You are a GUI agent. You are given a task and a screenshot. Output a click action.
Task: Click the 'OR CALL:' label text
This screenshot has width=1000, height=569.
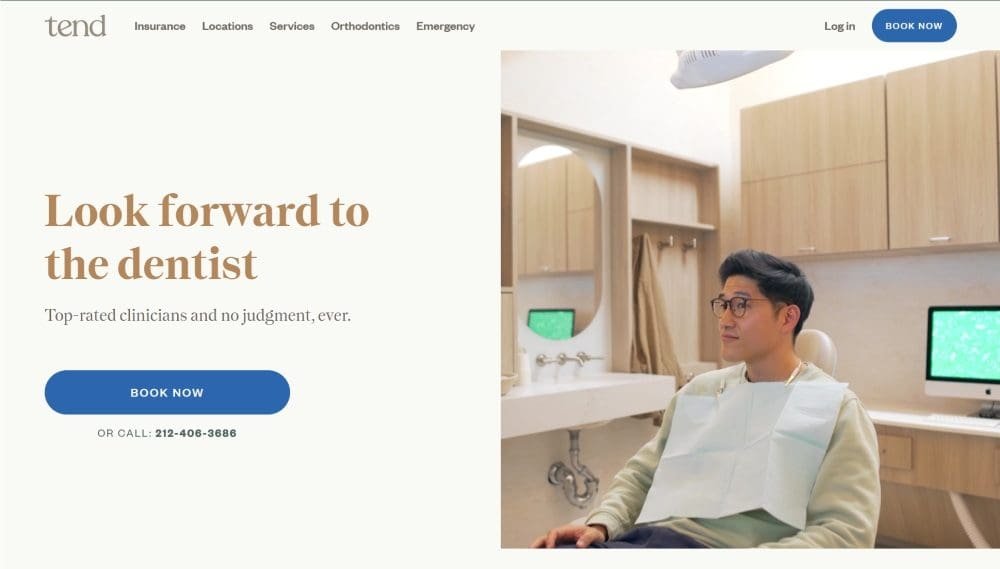coord(124,433)
